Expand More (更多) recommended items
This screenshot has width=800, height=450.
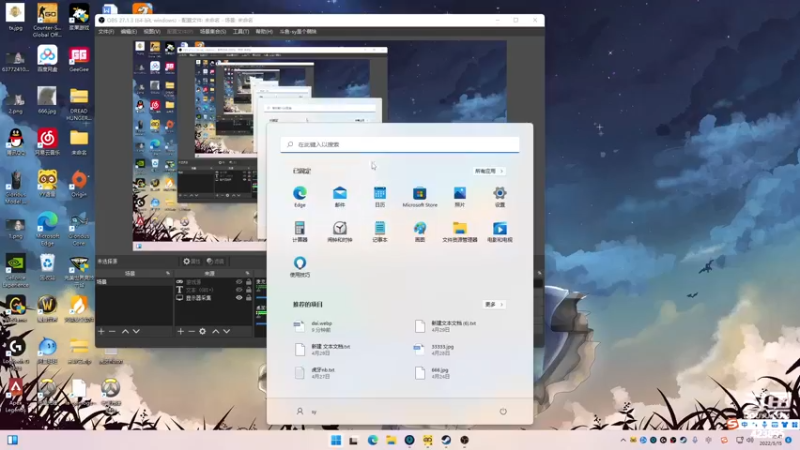(x=494, y=305)
